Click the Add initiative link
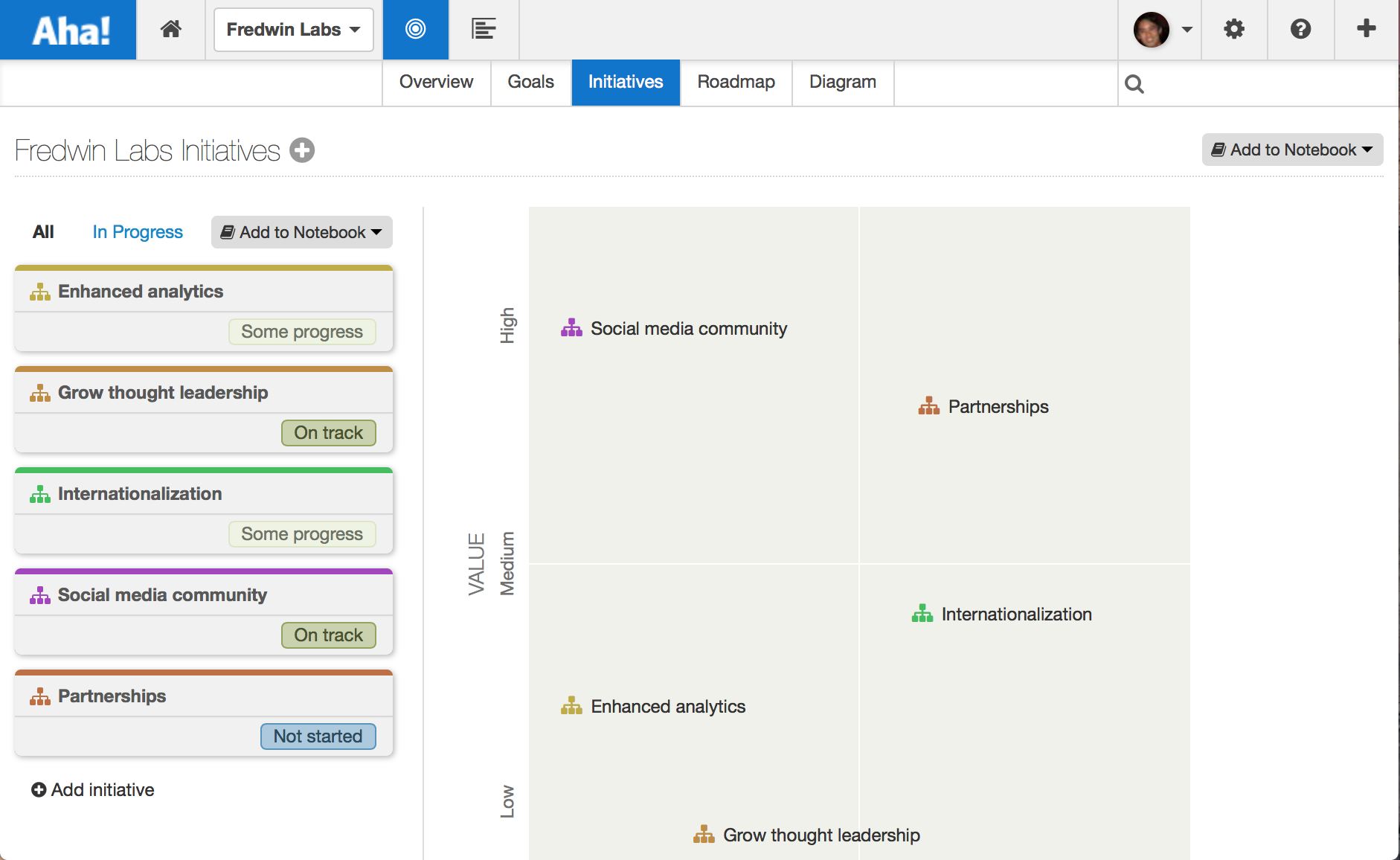The height and width of the screenshot is (860, 1400). (92, 789)
